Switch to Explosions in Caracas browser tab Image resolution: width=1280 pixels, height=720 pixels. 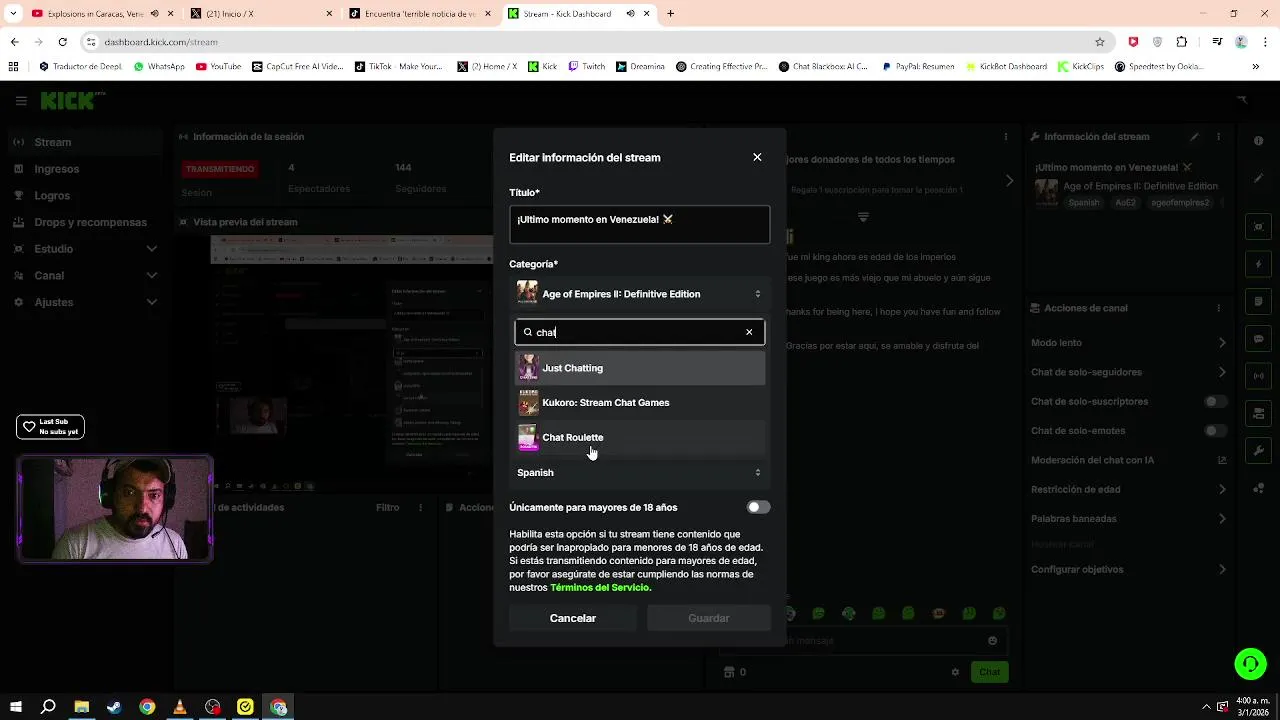95,13
